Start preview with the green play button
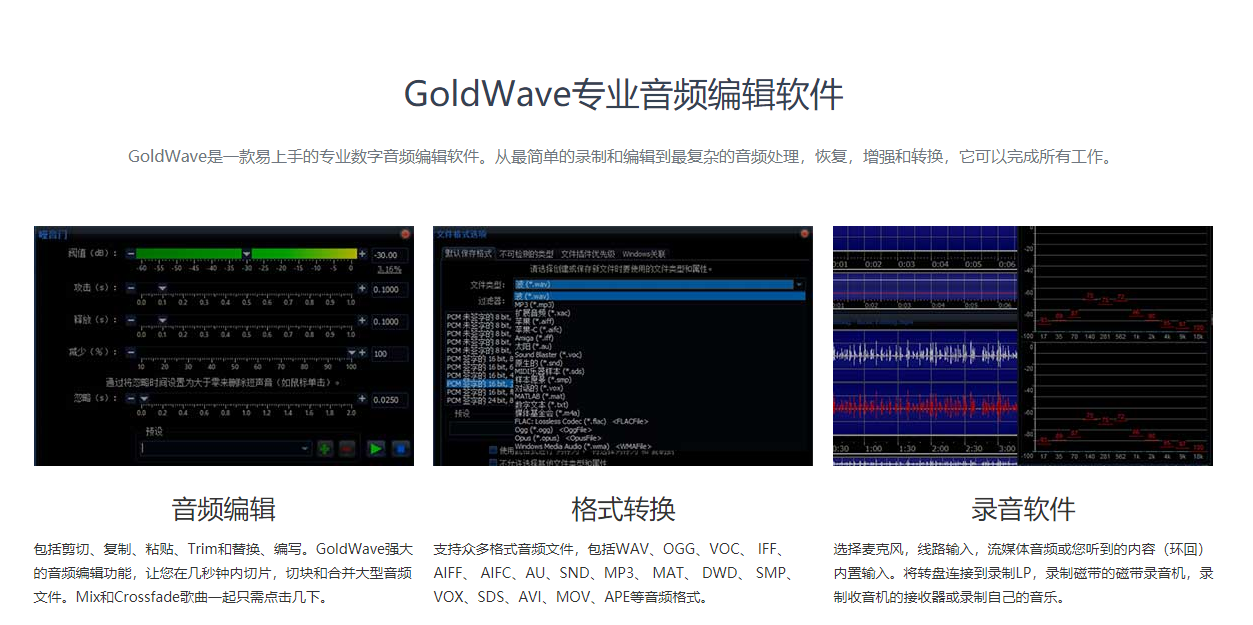 coord(376,449)
